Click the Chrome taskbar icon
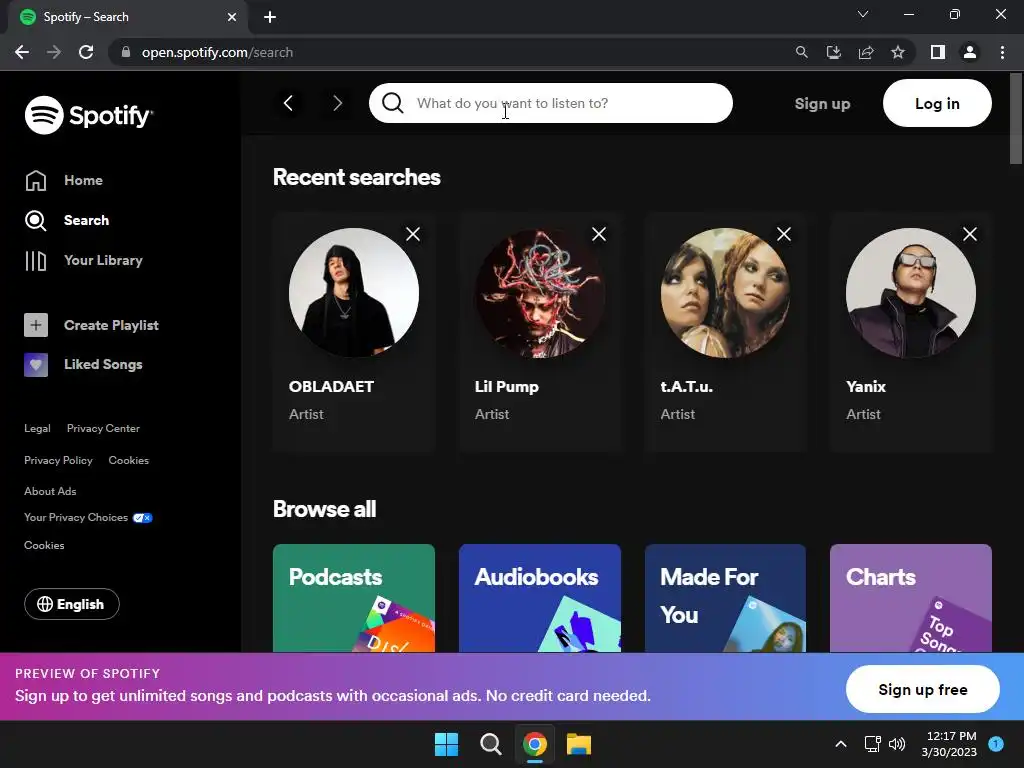 click(x=534, y=744)
